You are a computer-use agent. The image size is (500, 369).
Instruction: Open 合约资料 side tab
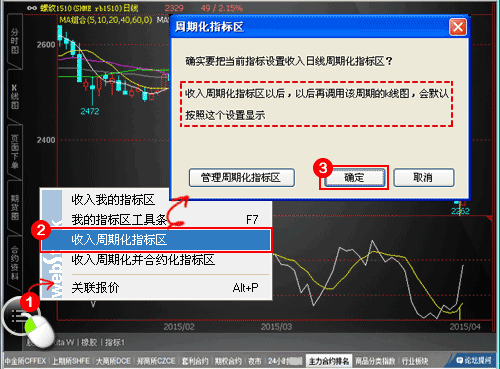pyautogui.click(x=15, y=263)
